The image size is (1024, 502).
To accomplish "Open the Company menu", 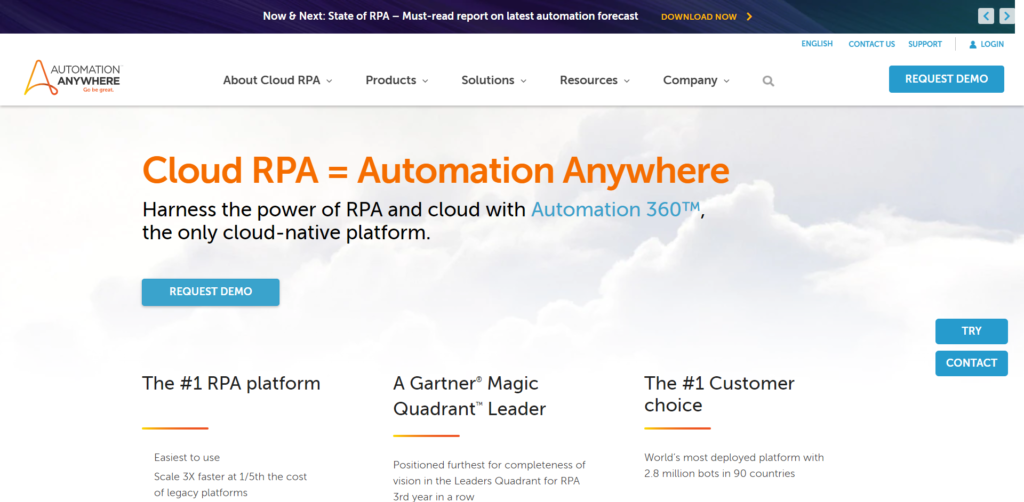I will pyautogui.click(x=696, y=80).
